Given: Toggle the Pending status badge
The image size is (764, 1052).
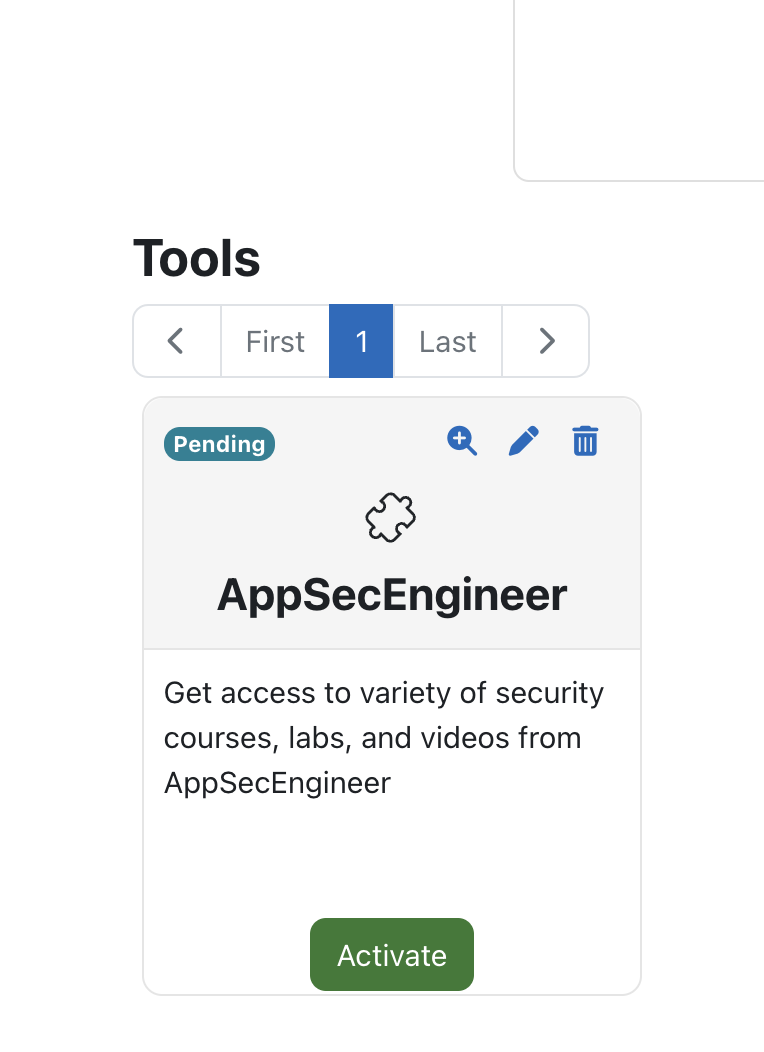Looking at the screenshot, I should [219, 444].
